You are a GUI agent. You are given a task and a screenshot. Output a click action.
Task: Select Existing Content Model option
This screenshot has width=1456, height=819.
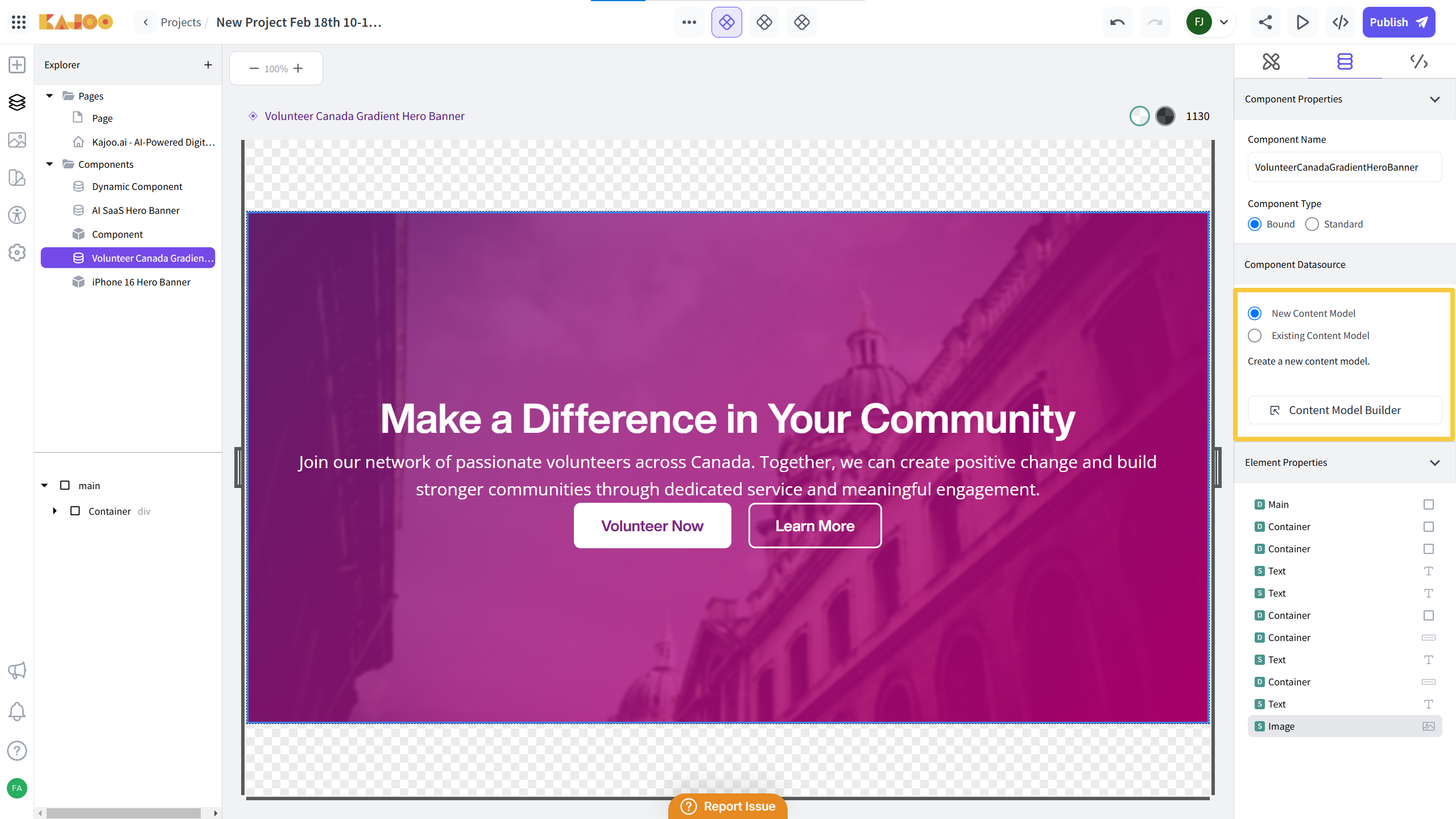pyautogui.click(x=1255, y=336)
